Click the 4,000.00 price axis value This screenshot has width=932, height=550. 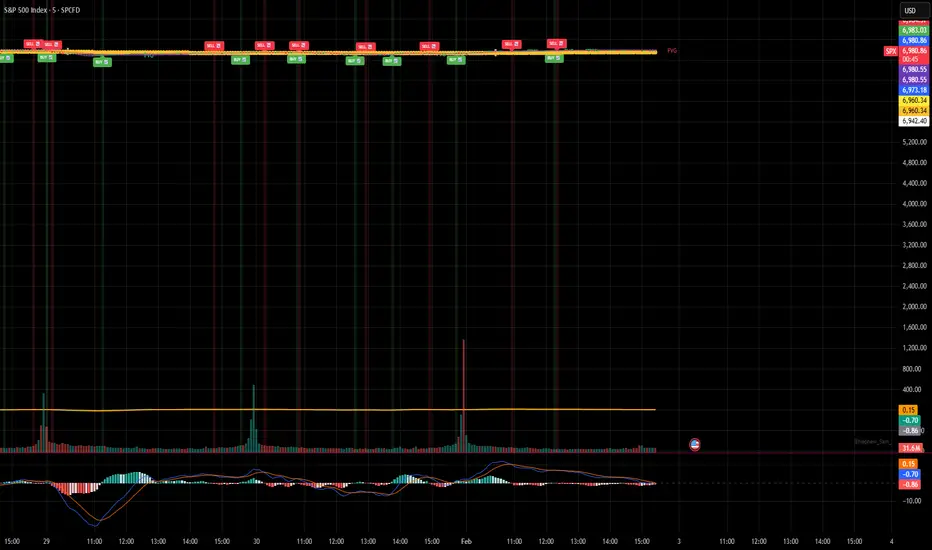(x=914, y=203)
